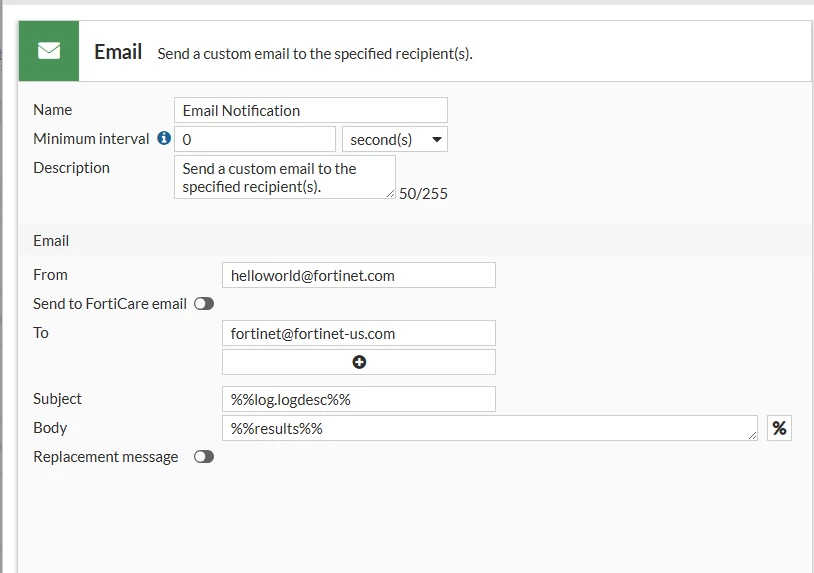This screenshot has width=814, height=573.
Task: Open the second(s) interval unit dropdown
Action: (395, 139)
